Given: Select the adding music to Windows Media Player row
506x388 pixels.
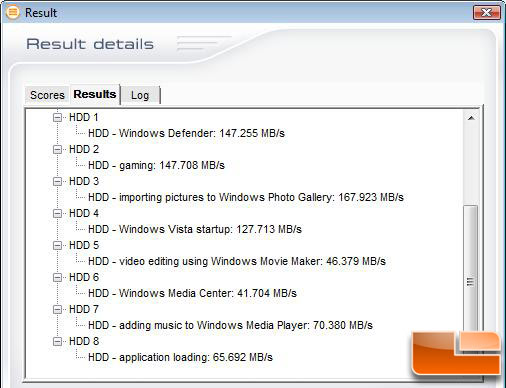Looking at the screenshot, I should 230,325.
